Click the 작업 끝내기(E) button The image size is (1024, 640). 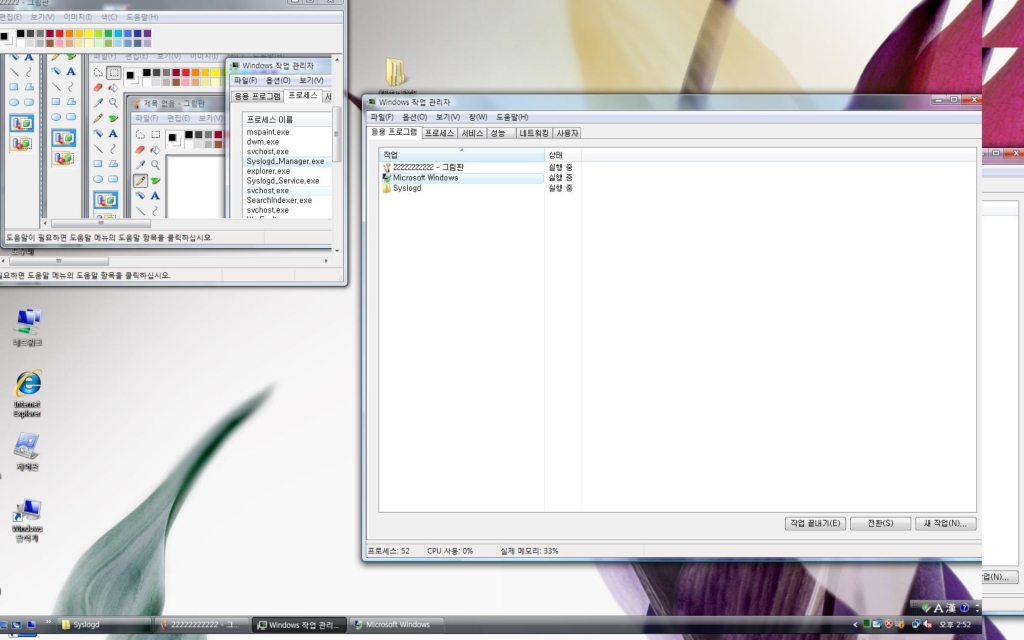815,523
